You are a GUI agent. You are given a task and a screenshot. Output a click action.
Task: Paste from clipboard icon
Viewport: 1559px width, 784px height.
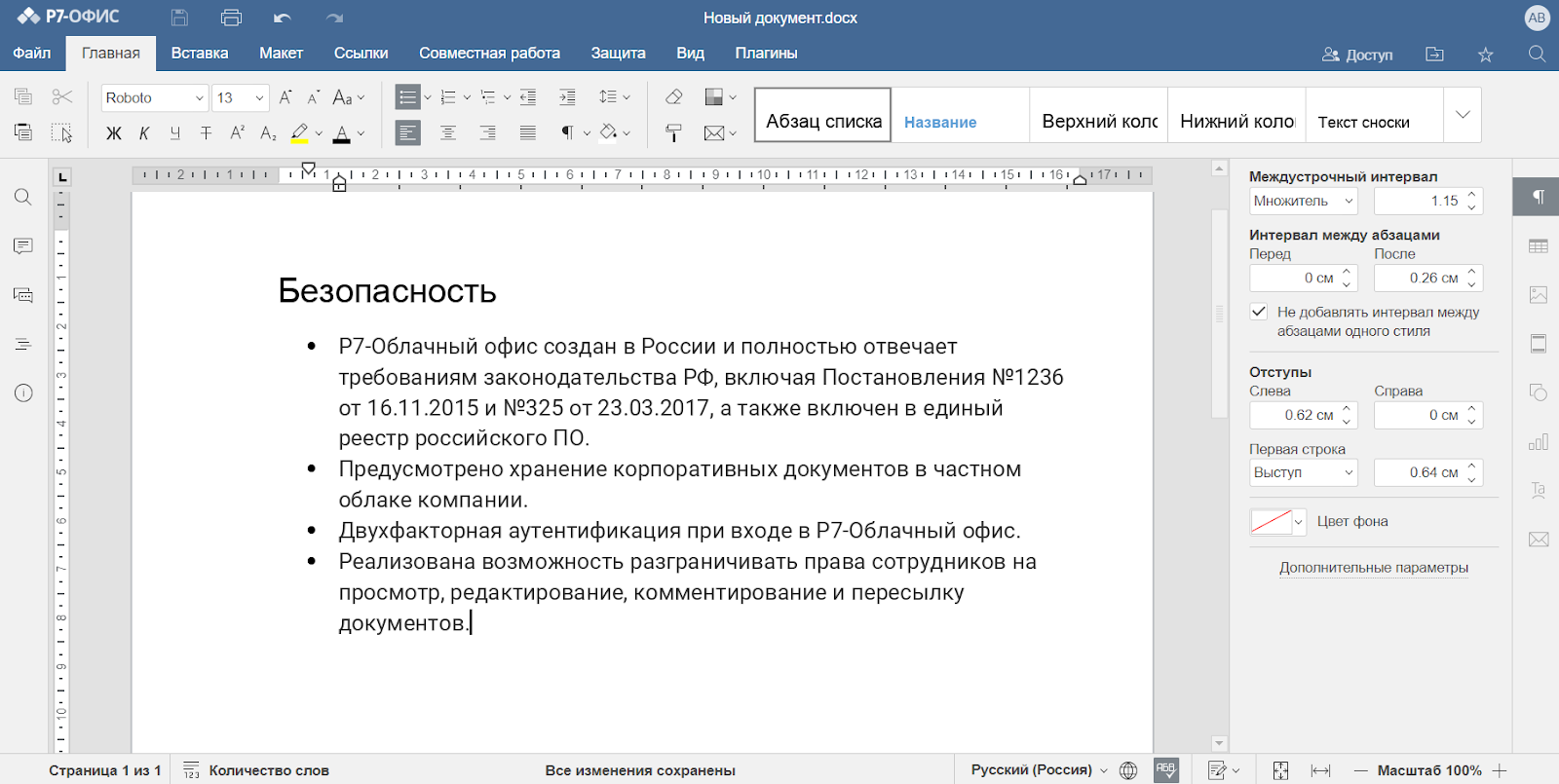coord(23,132)
